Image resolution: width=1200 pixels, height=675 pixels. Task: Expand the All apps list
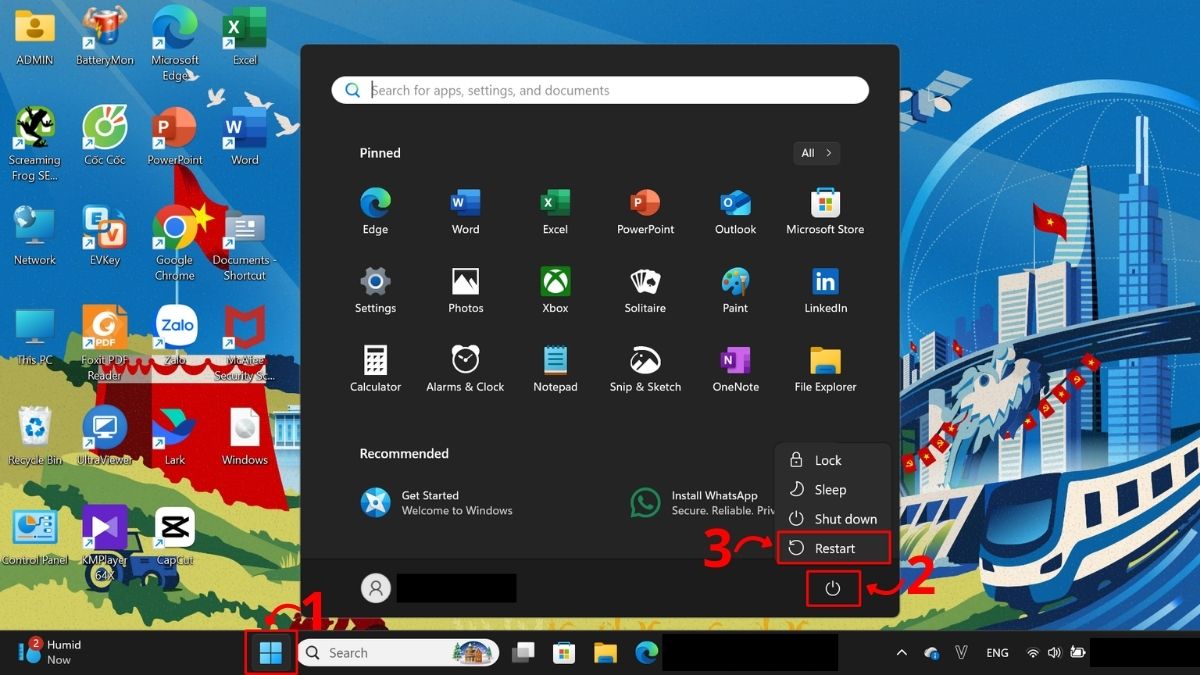point(816,153)
